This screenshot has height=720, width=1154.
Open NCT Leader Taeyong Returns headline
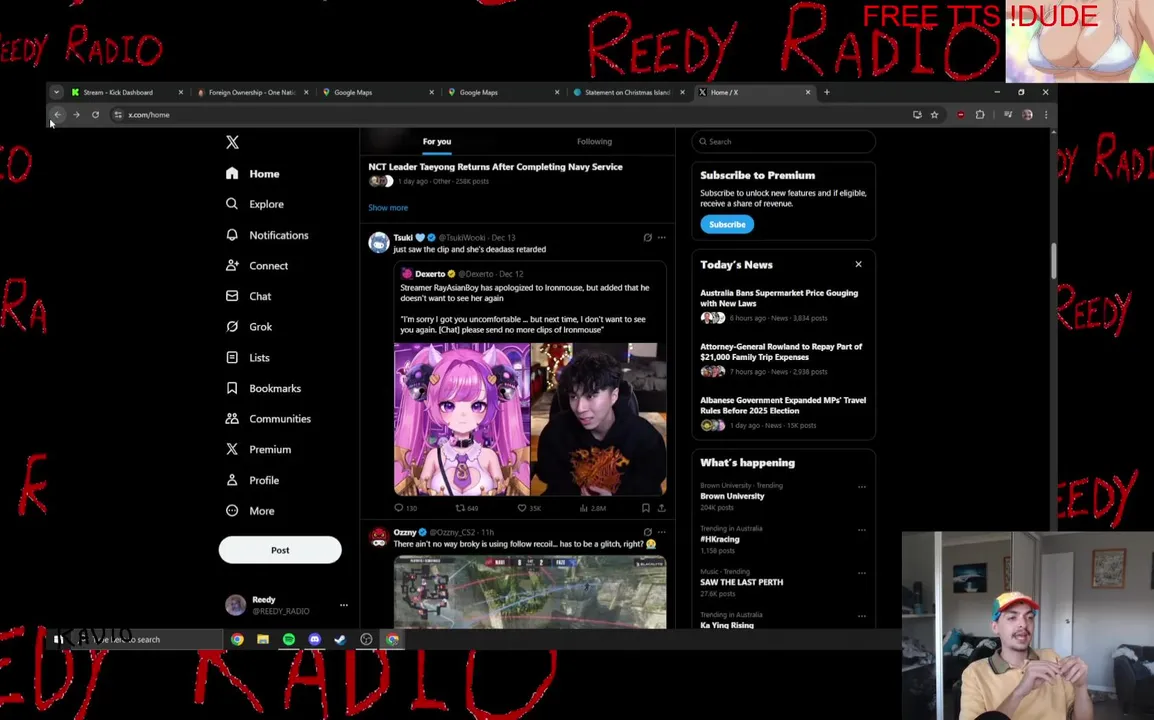coord(495,167)
